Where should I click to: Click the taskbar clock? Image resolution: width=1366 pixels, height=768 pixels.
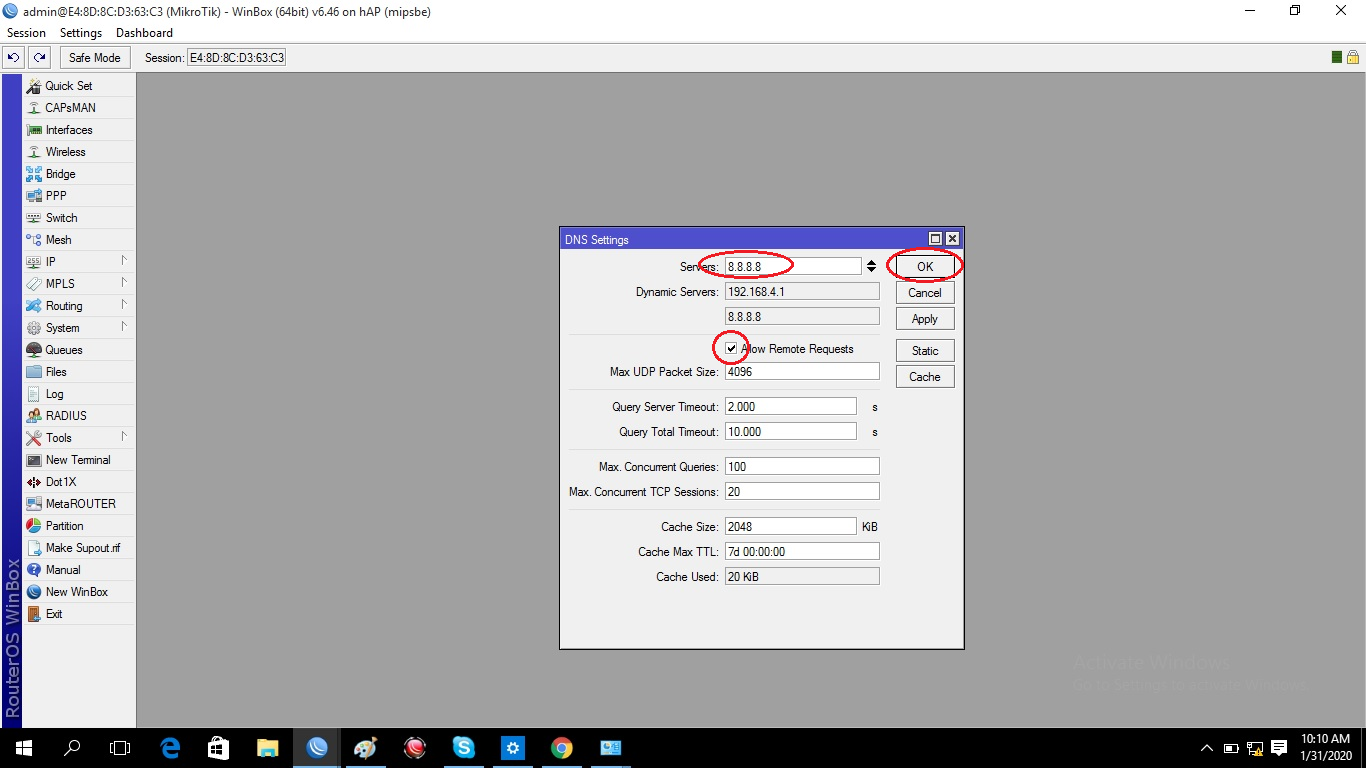[1325, 747]
